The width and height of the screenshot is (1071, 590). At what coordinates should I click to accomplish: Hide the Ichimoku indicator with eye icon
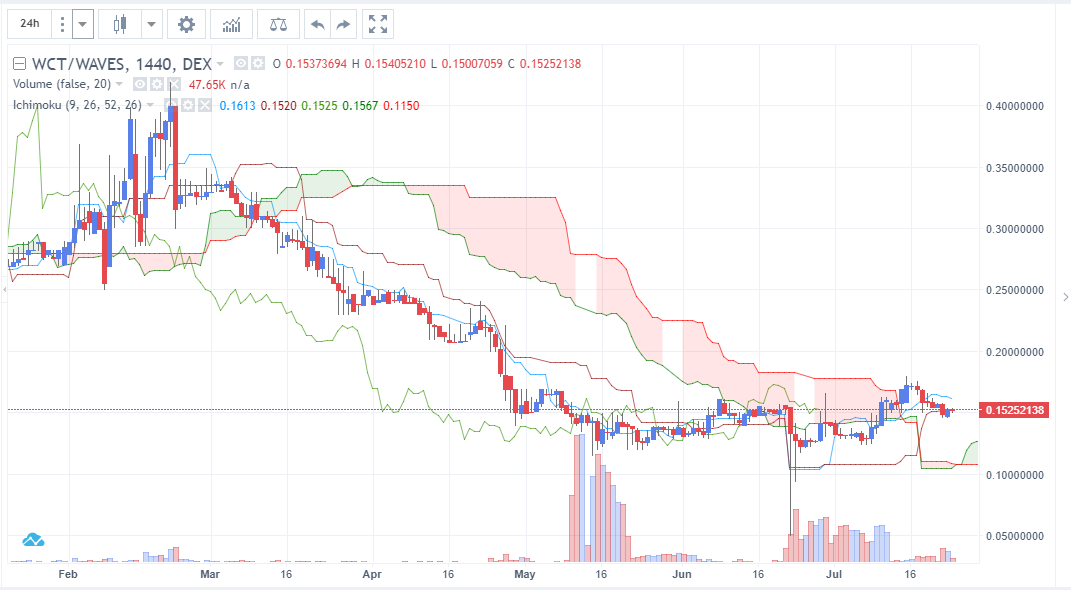170,105
